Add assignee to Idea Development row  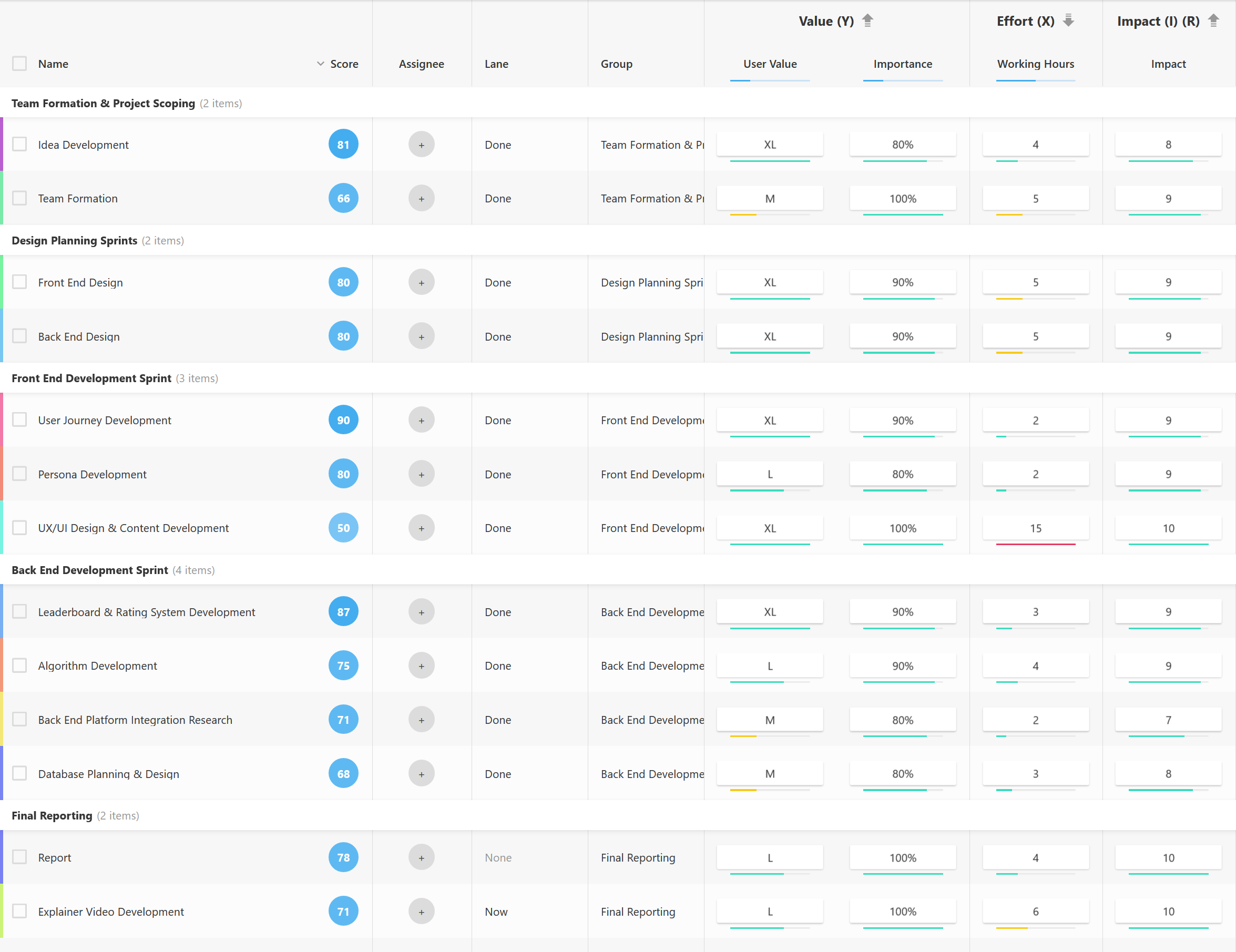(x=421, y=145)
